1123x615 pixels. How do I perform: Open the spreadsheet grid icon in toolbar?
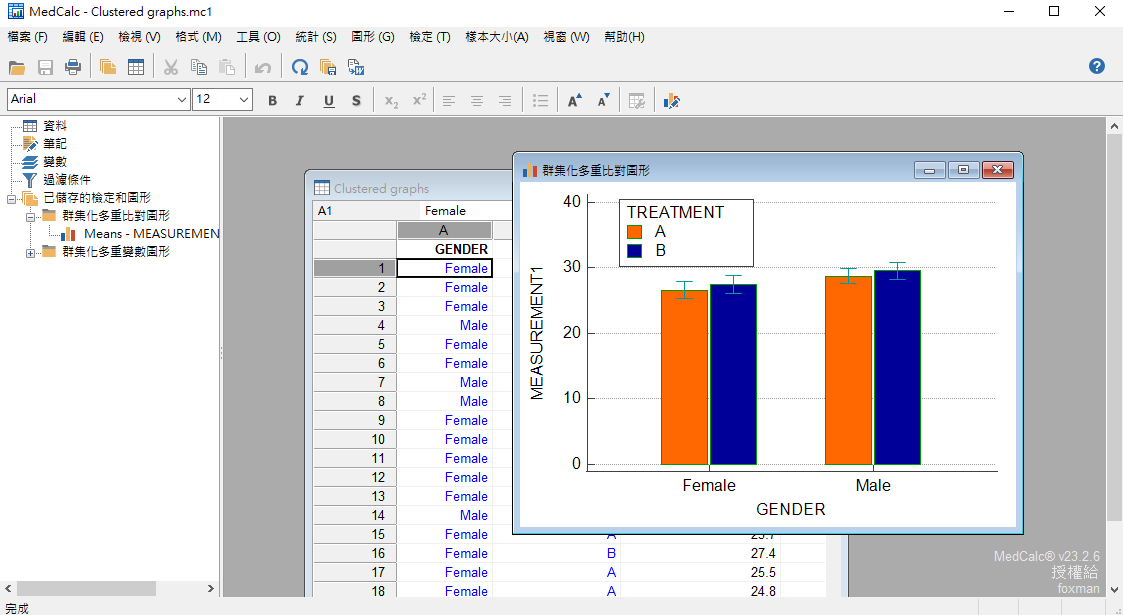(136, 67)
